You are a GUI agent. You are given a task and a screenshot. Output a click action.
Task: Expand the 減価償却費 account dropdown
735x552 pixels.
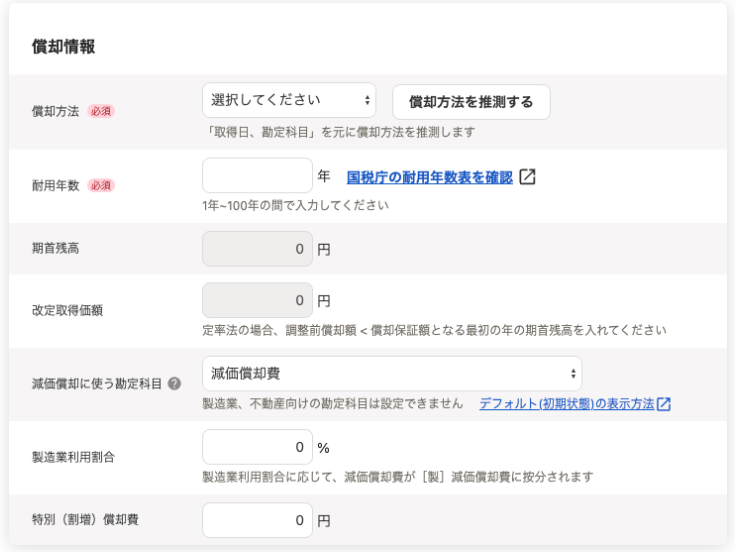click(391, 373)
